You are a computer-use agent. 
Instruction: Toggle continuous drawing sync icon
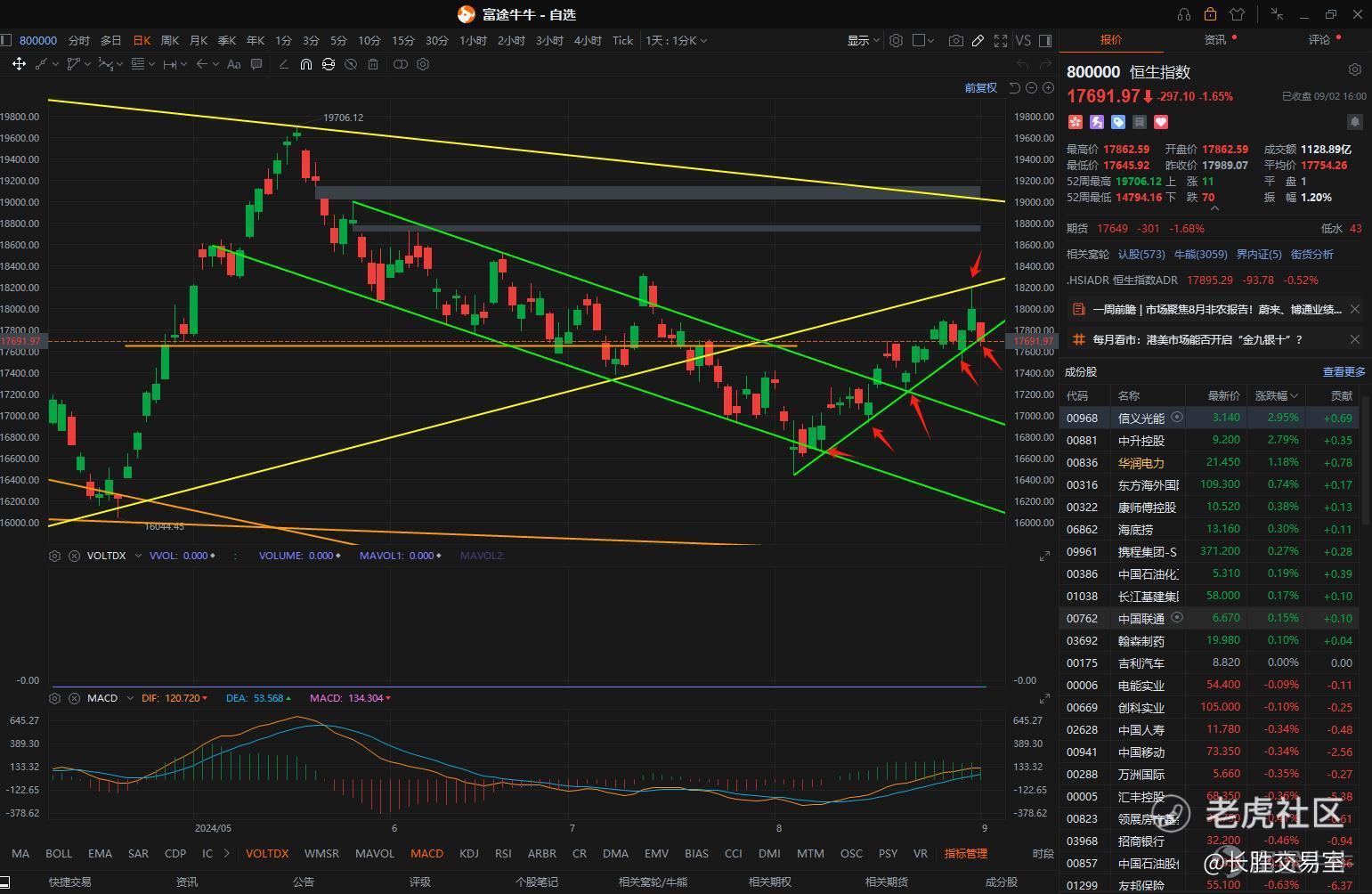(x=329, y=64)
